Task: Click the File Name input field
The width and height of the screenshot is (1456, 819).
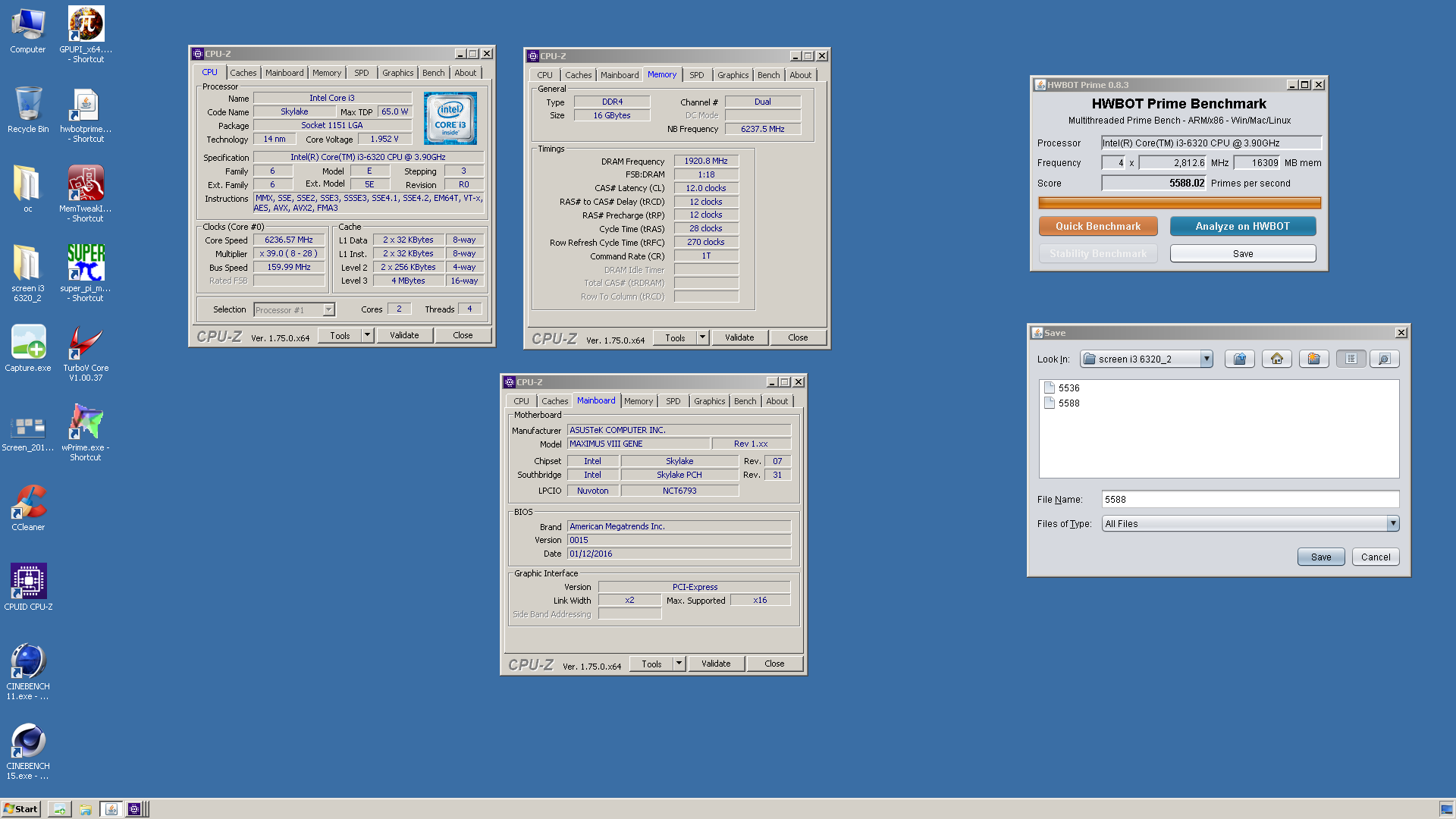Action: 1250,499
